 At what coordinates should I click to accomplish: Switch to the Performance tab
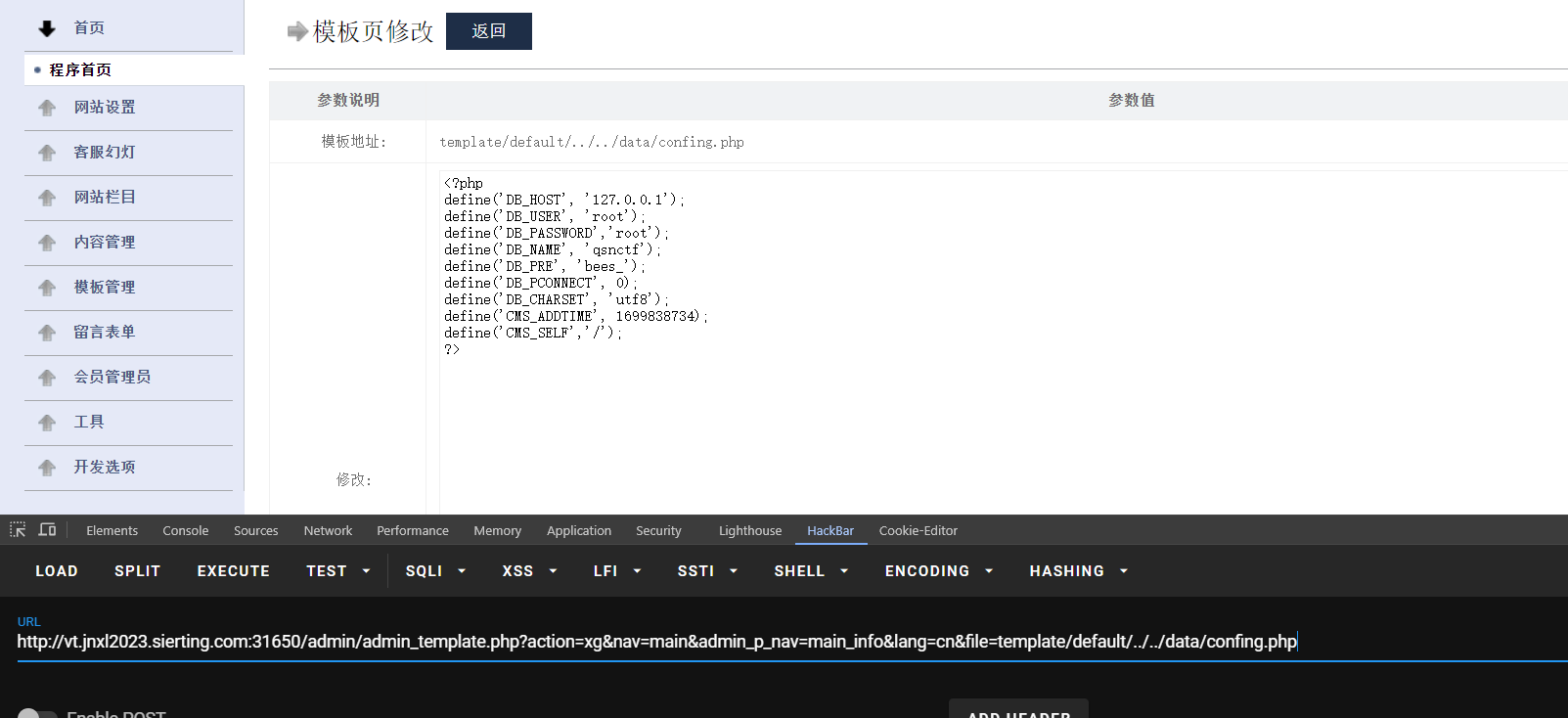pyautogui.click(x=413, y=530)
